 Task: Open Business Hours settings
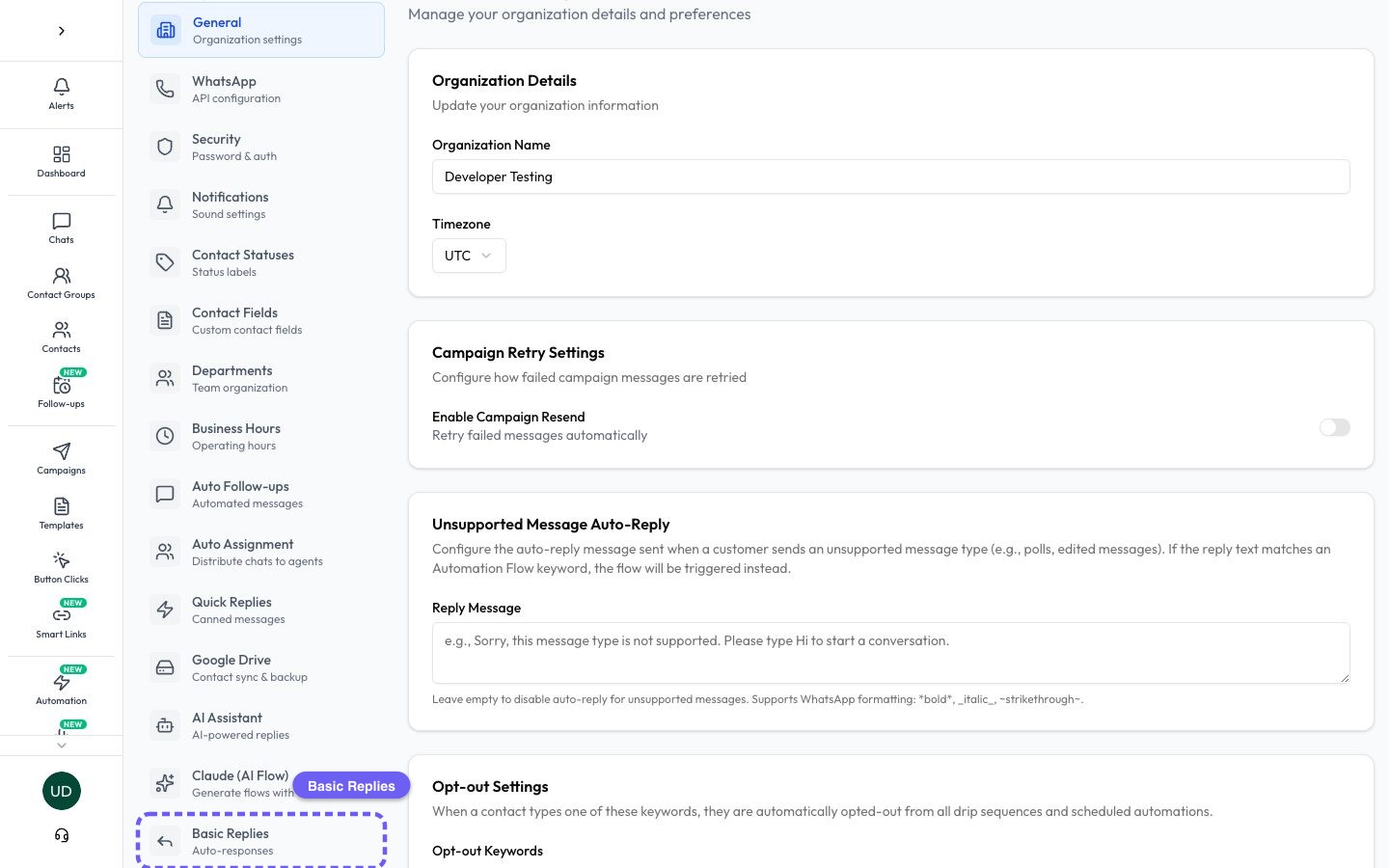coord(261,436)
